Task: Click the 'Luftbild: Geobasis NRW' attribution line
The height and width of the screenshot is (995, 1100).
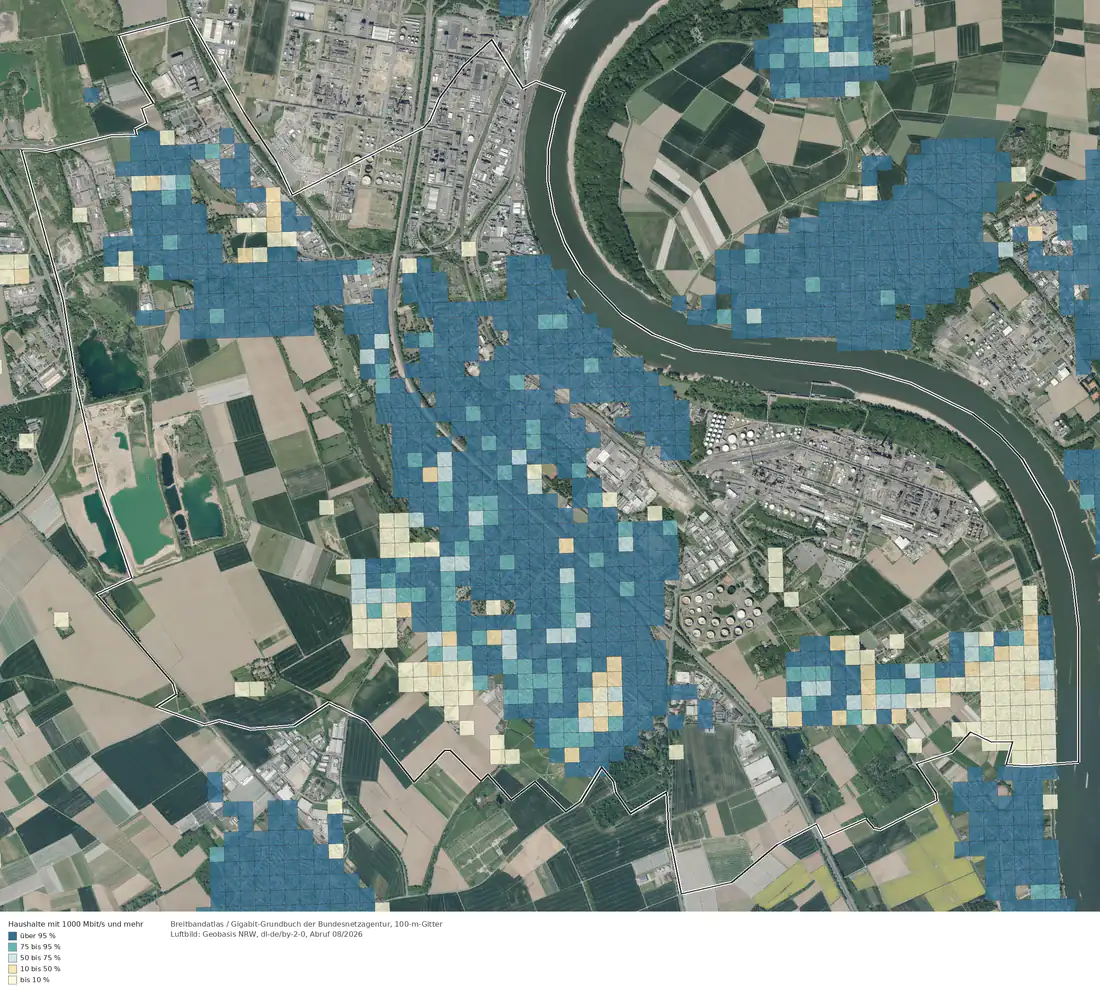Action: (266, 934)
